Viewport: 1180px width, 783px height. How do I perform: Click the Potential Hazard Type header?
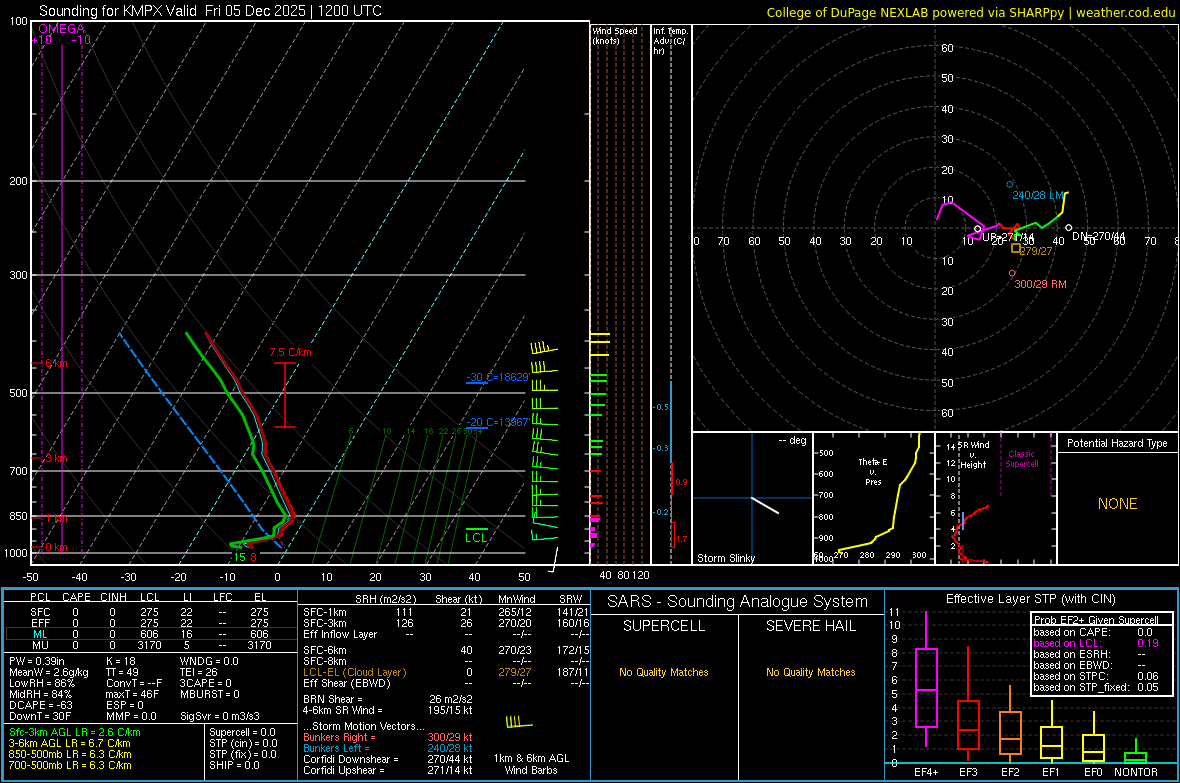(x=1117, y=443)
